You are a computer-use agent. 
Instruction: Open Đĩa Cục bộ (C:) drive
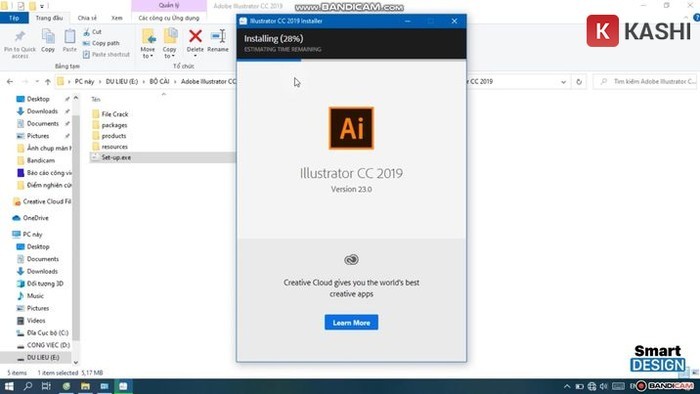pyautogui.click(x=47, y=333)
